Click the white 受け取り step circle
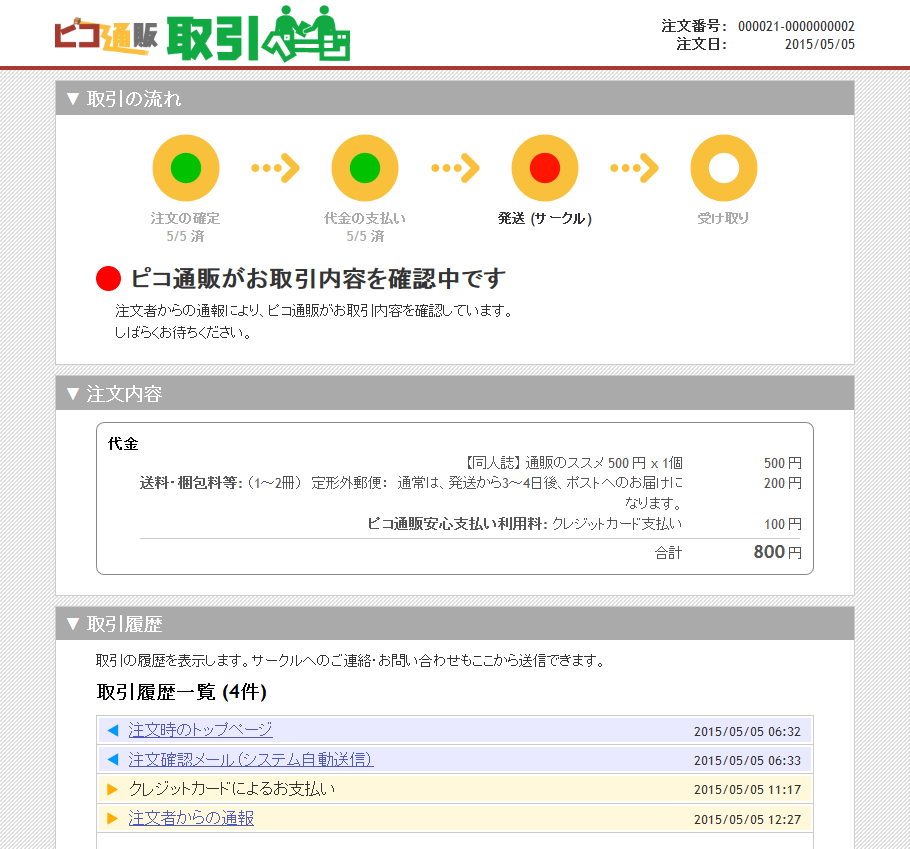 pos(723,168)
